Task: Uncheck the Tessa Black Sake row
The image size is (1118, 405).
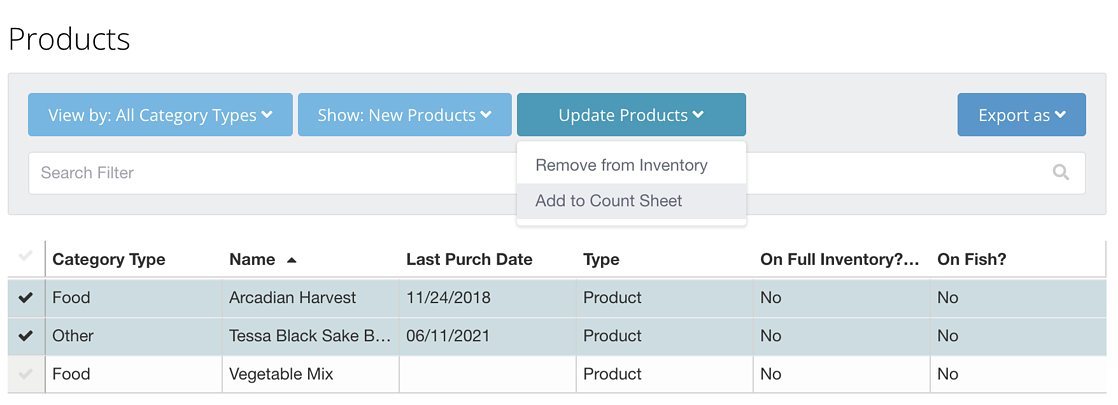Action: (26, 336)
